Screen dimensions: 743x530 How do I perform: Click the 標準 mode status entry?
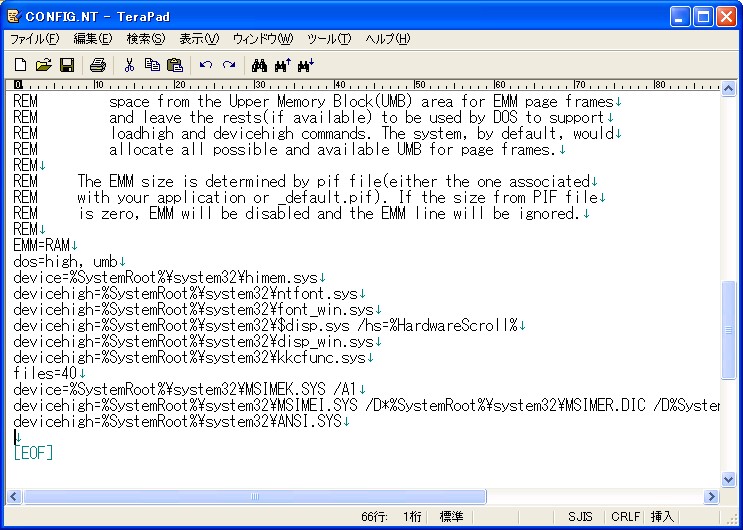(451, 517)
